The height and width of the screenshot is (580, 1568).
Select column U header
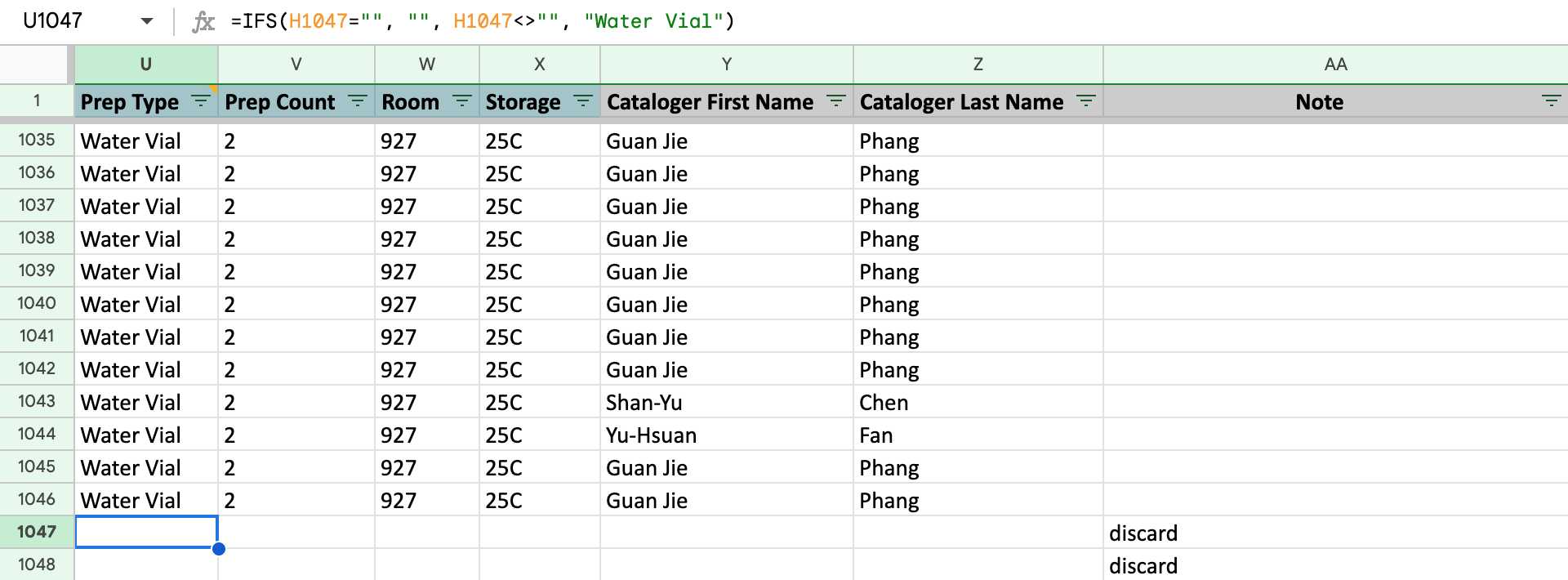tap(146, 64)
